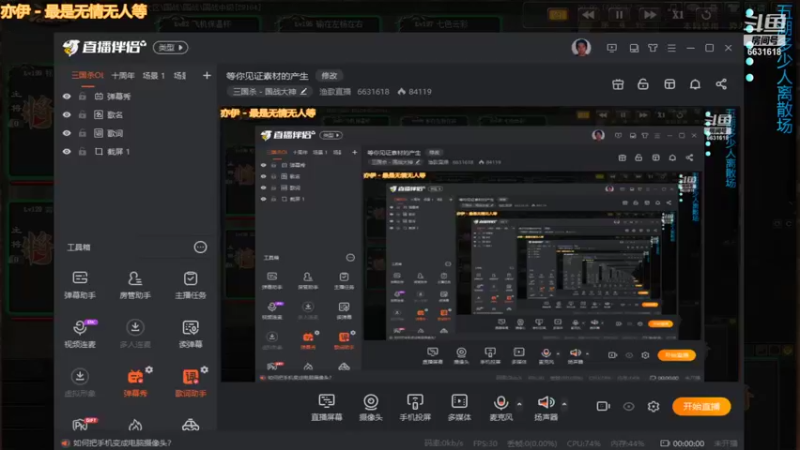Screen dimensions: 800x450
Task: Open the hamburger menu in title bar
Action: [x=671, y=48]
